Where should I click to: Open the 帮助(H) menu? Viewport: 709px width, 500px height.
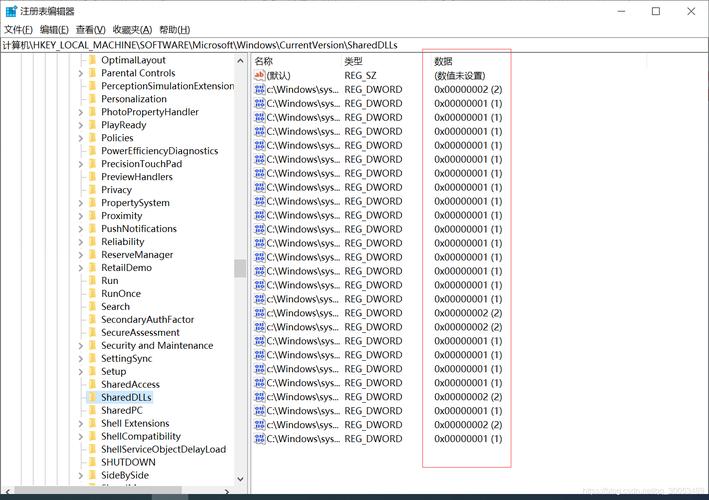pos(175,30)
